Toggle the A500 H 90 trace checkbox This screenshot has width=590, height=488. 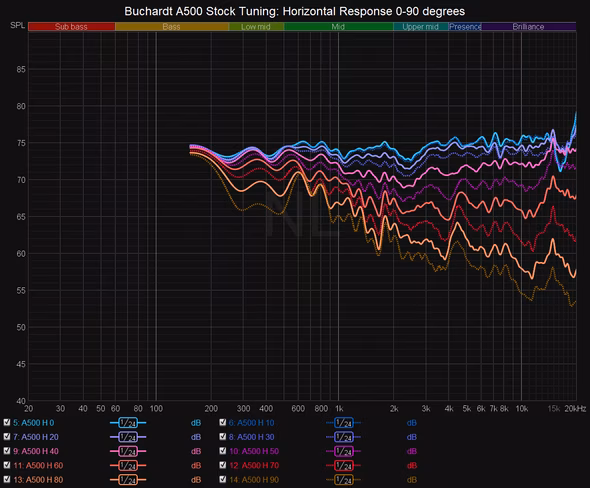[223, 479]
